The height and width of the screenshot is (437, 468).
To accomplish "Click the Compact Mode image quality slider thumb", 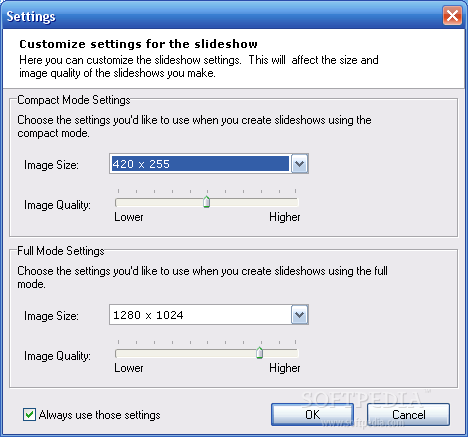I will [207, 202].
